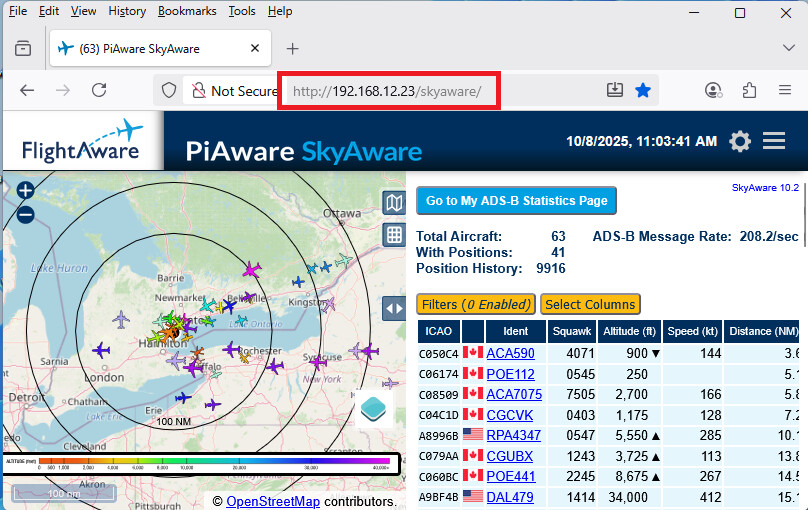Open the RPA4347 flight link
The height and width of the screenshot is (510, 808).
tap(513, 435)
